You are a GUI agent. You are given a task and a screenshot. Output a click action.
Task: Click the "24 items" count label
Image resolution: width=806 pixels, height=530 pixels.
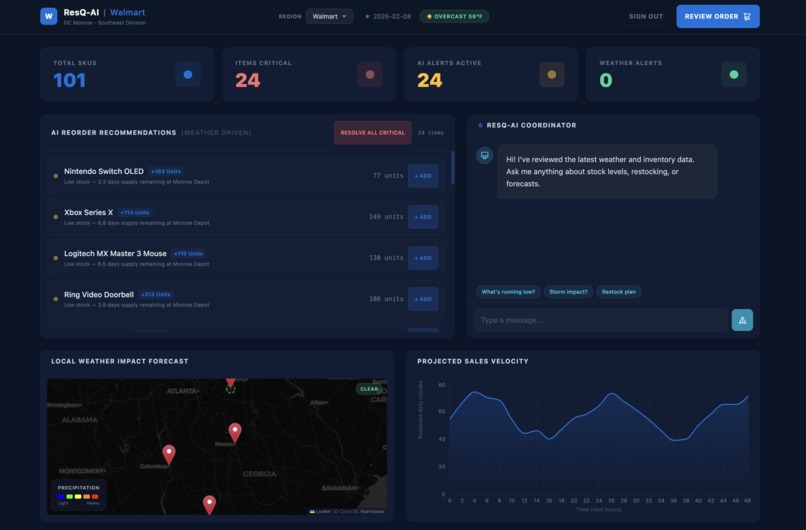430,133
